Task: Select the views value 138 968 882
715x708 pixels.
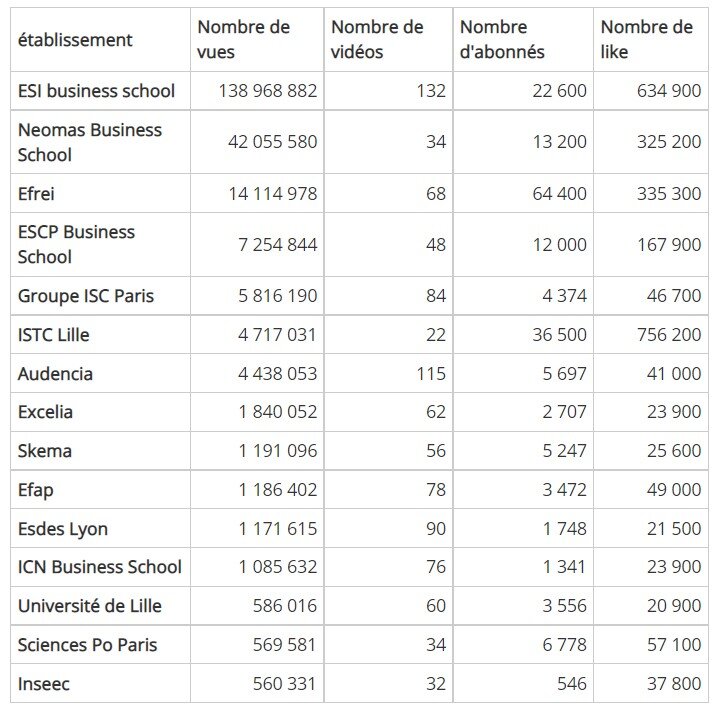Action: click(x=268, y=91)
